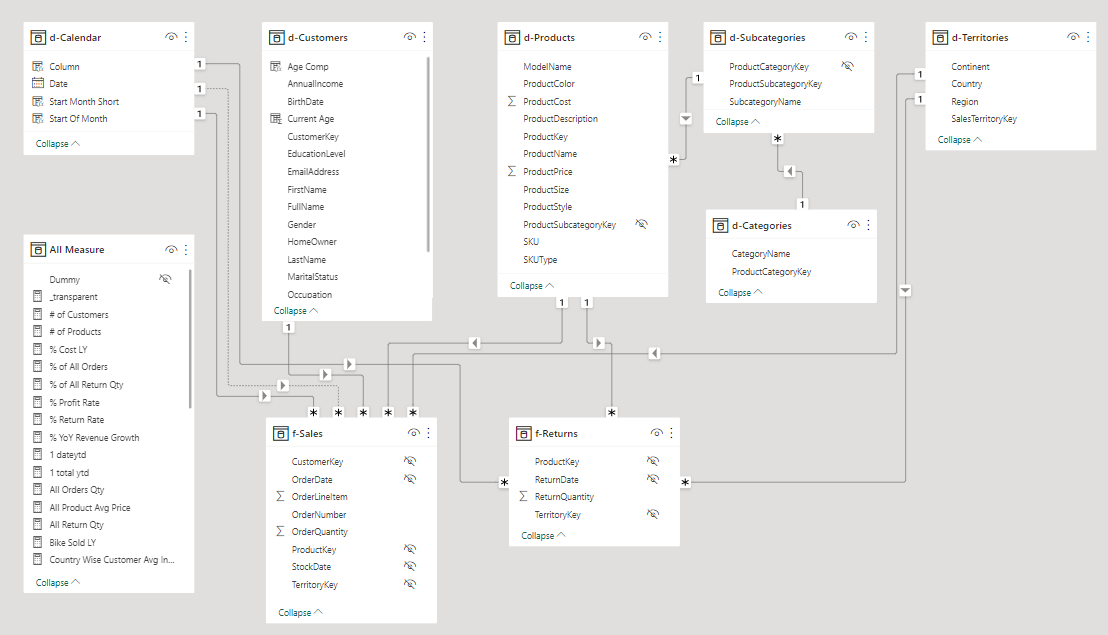Click the table icon on d-Calendar header
This screenshot has height=635, width=1108.
pos(39,36)
